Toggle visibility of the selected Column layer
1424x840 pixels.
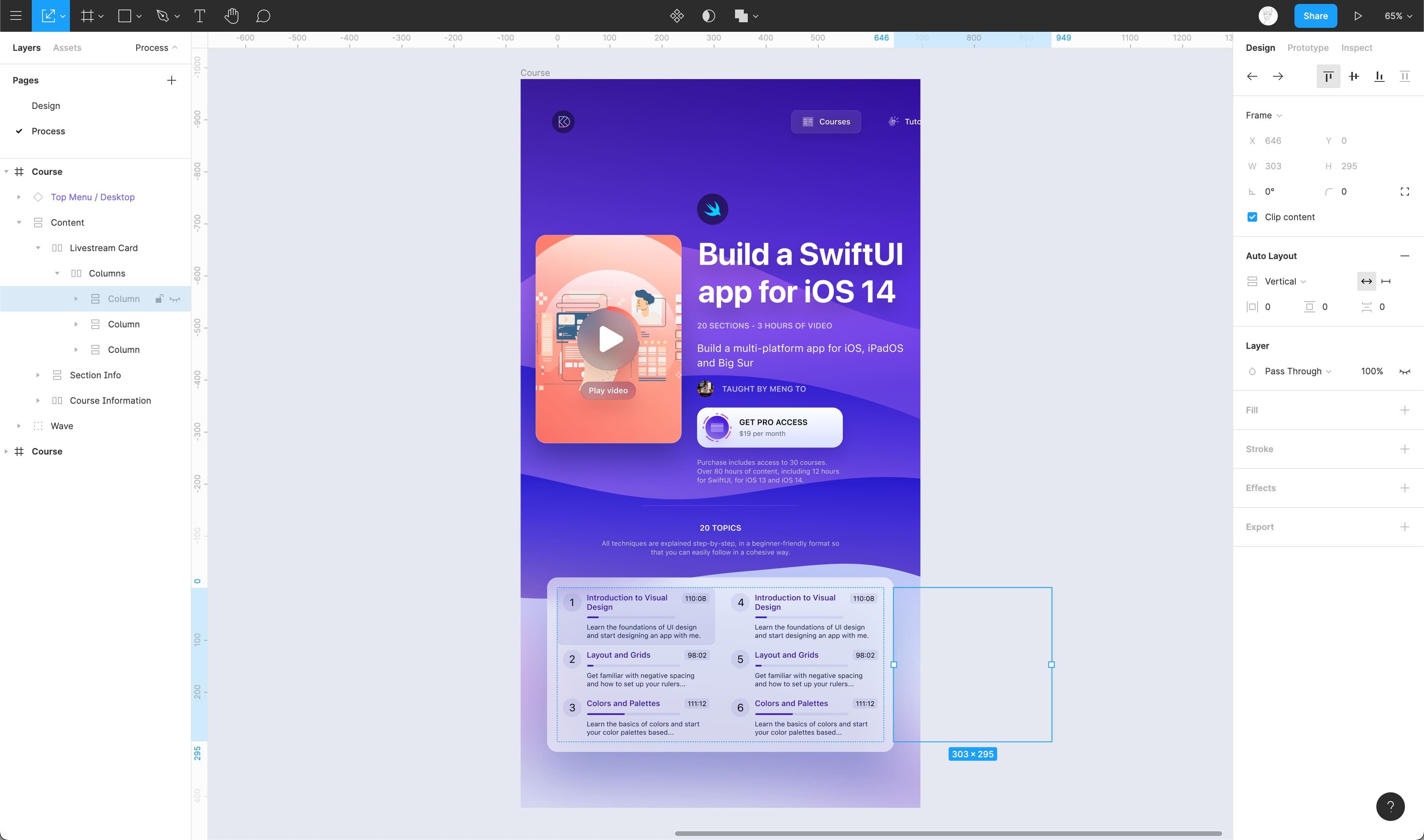(176, 299)
